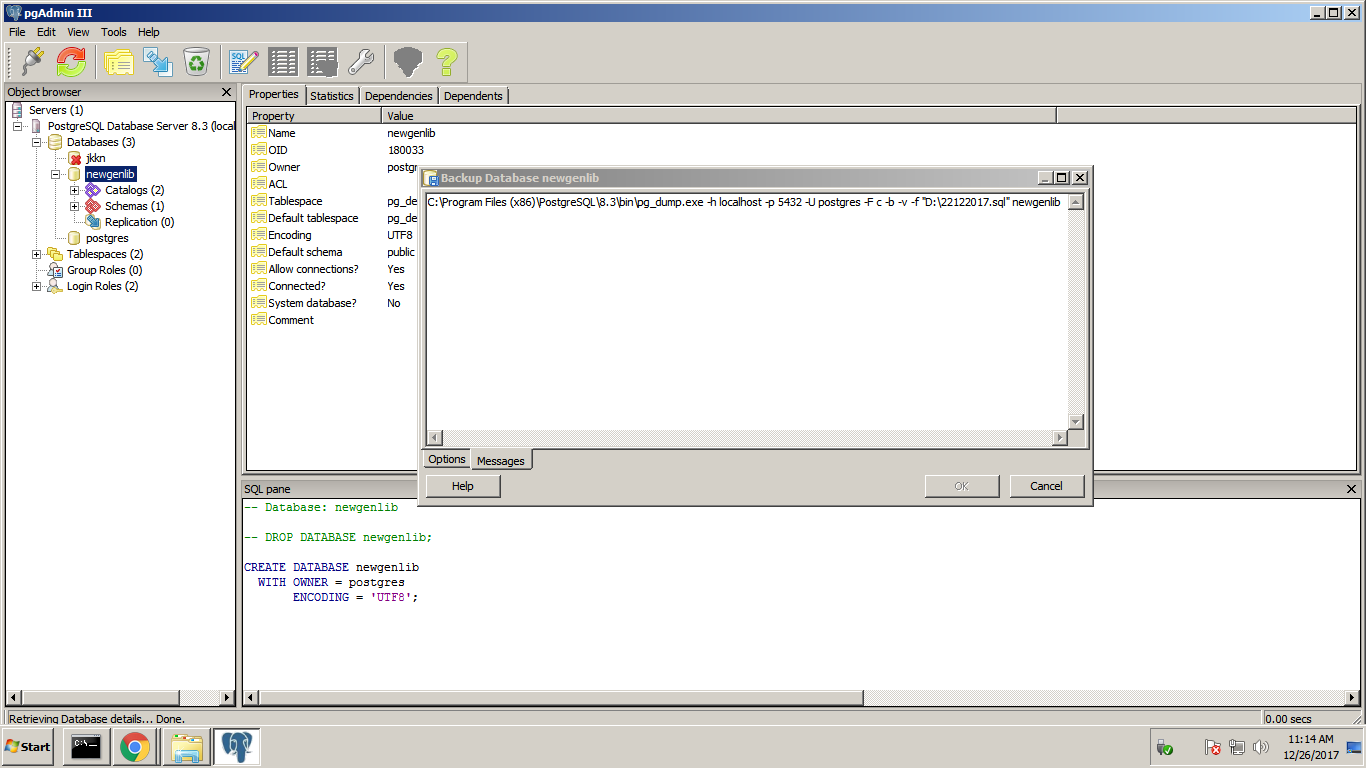Refresh the selected object
Screen dimensions: 1366x768
pos(71,62)
